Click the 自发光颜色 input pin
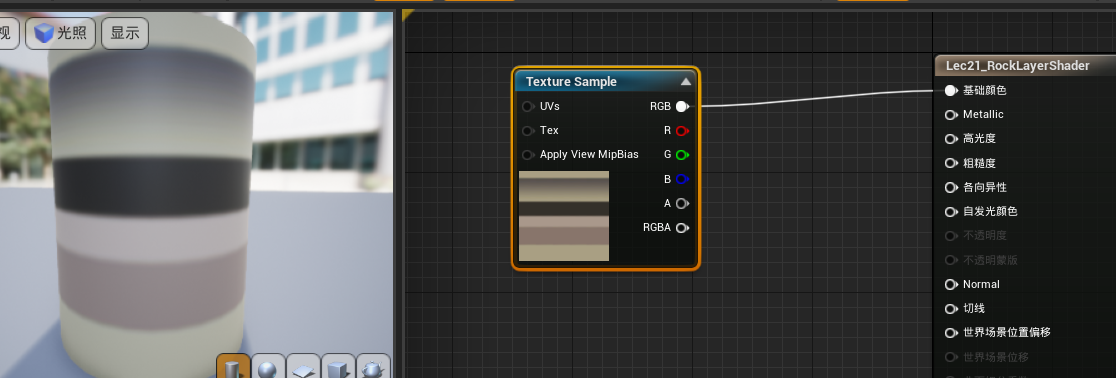 pos(951,211)
